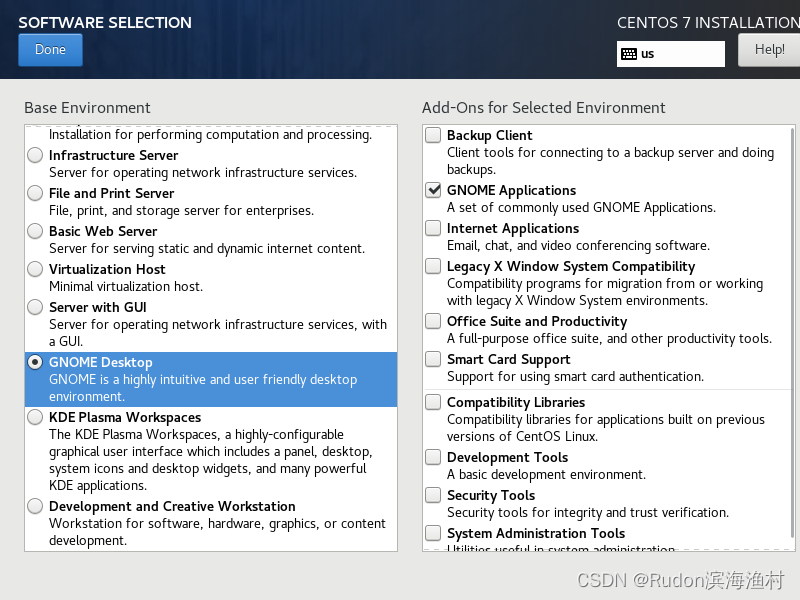Click 'Minimal virtualization host.' description
Image resolution: width=800 pixels, height=600 pixels.
click(126, 286)
